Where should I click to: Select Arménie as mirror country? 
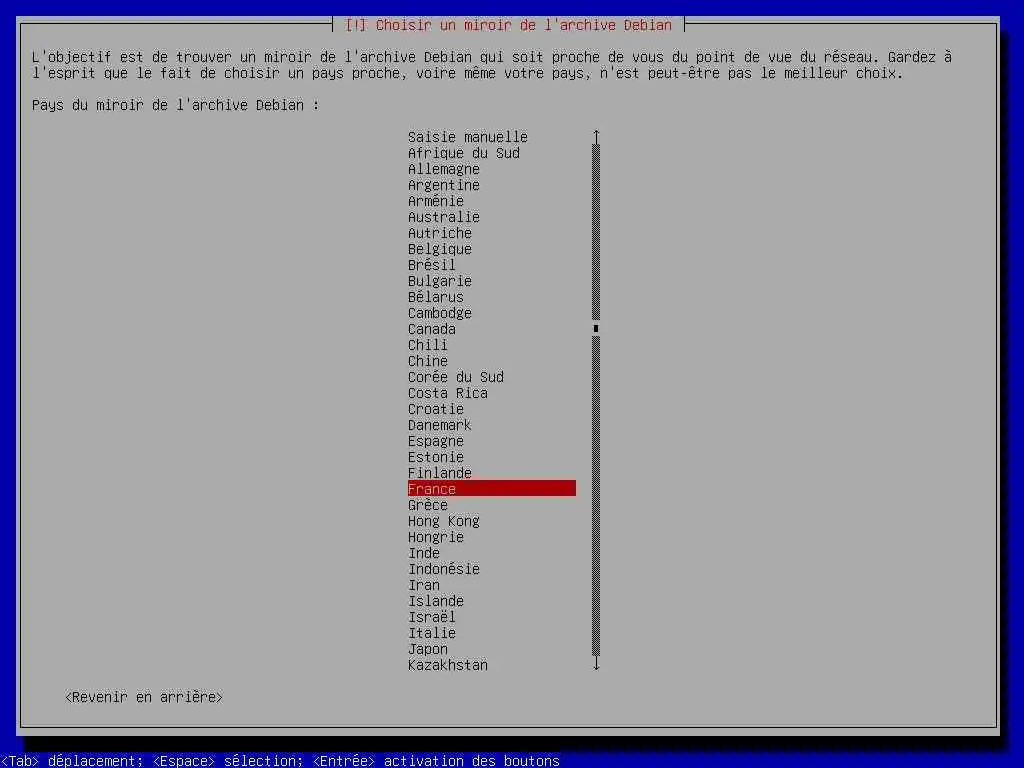(436, 201)
